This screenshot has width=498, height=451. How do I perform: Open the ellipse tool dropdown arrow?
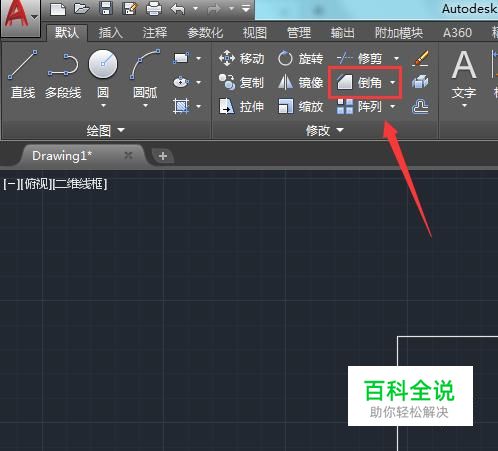pos(198,82)
